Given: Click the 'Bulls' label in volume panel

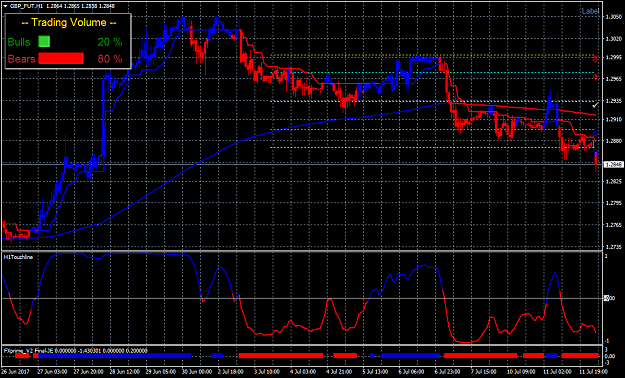Looking at the screenshot, I should [19, 42].
